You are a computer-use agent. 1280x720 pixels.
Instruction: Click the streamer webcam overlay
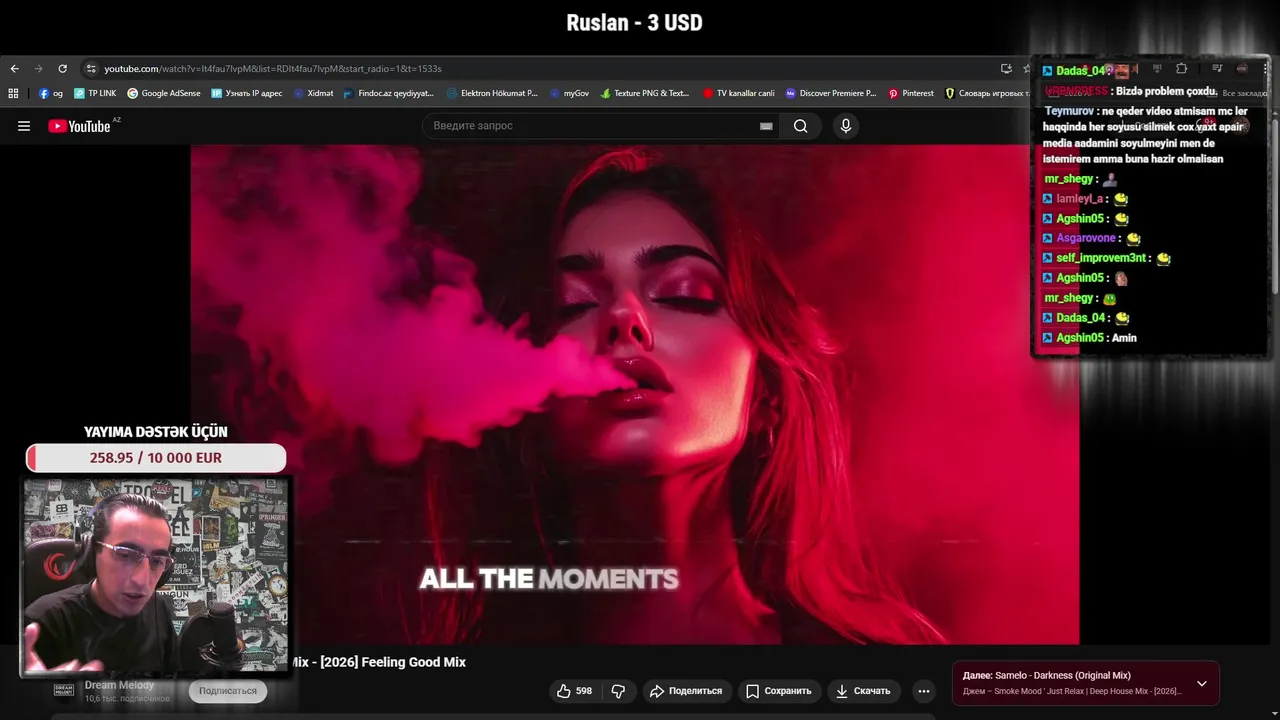click(x=156, y=577)
